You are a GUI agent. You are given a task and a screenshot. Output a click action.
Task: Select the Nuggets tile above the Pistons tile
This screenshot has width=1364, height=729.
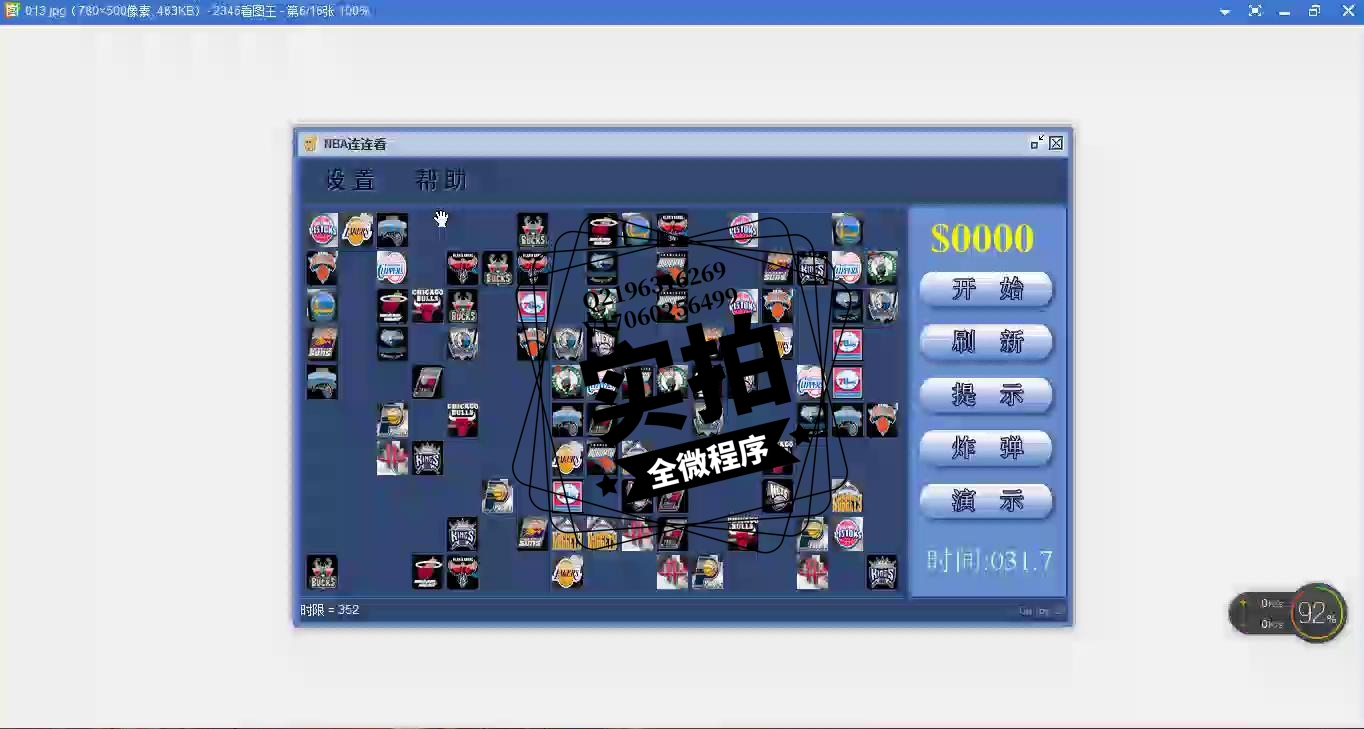847,496
